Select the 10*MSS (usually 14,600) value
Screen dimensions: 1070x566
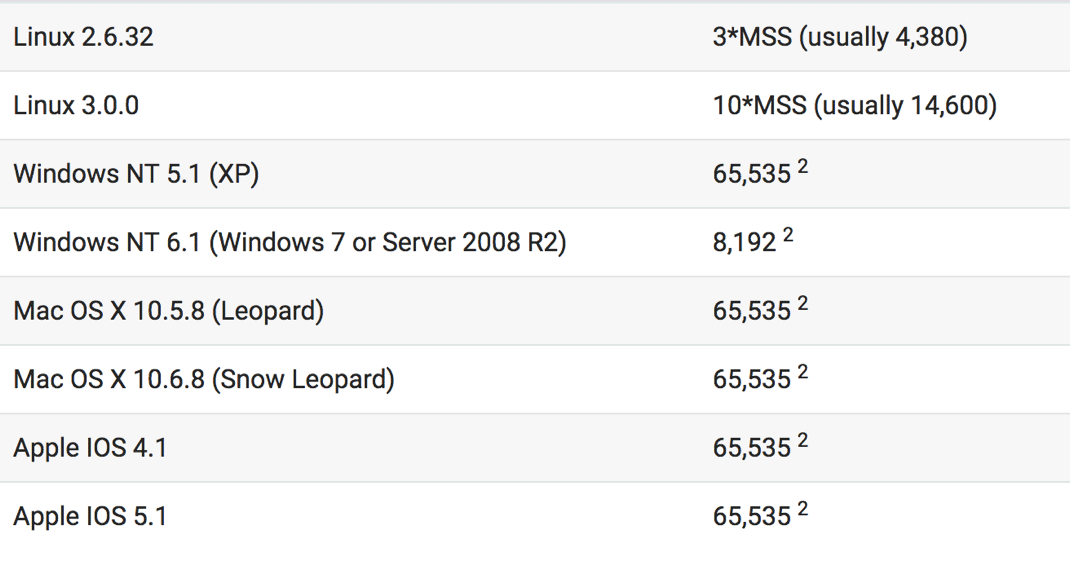pyautogui.click(x=854, y=105)
